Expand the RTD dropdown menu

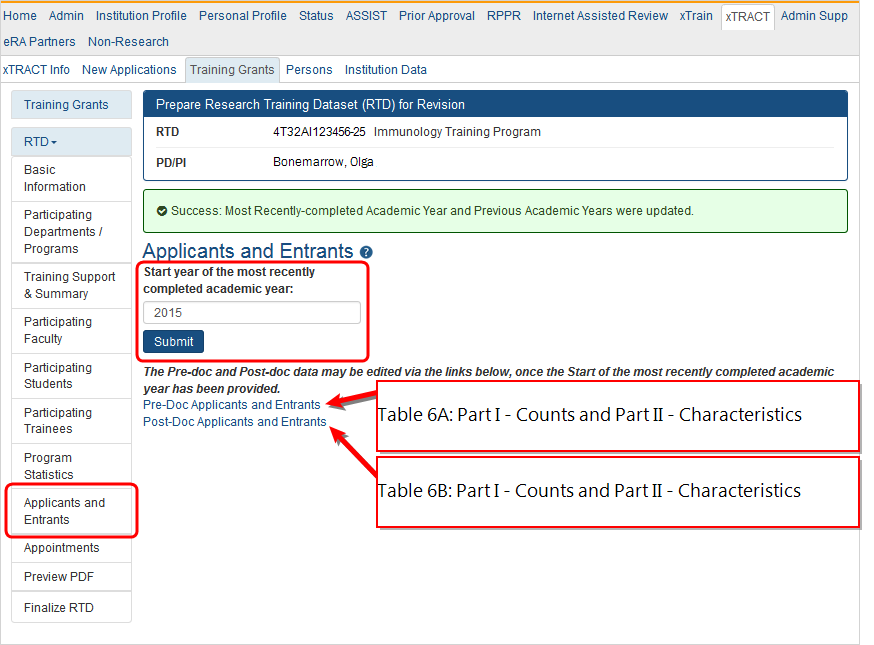pos(40,142)
